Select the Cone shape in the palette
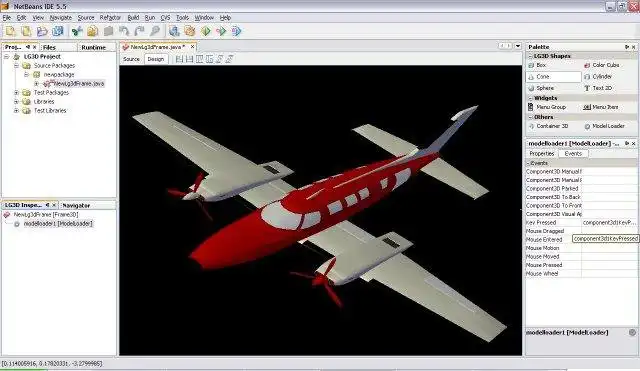The height and width of the screenshot is (371, 640). click(x=554, y=77)
